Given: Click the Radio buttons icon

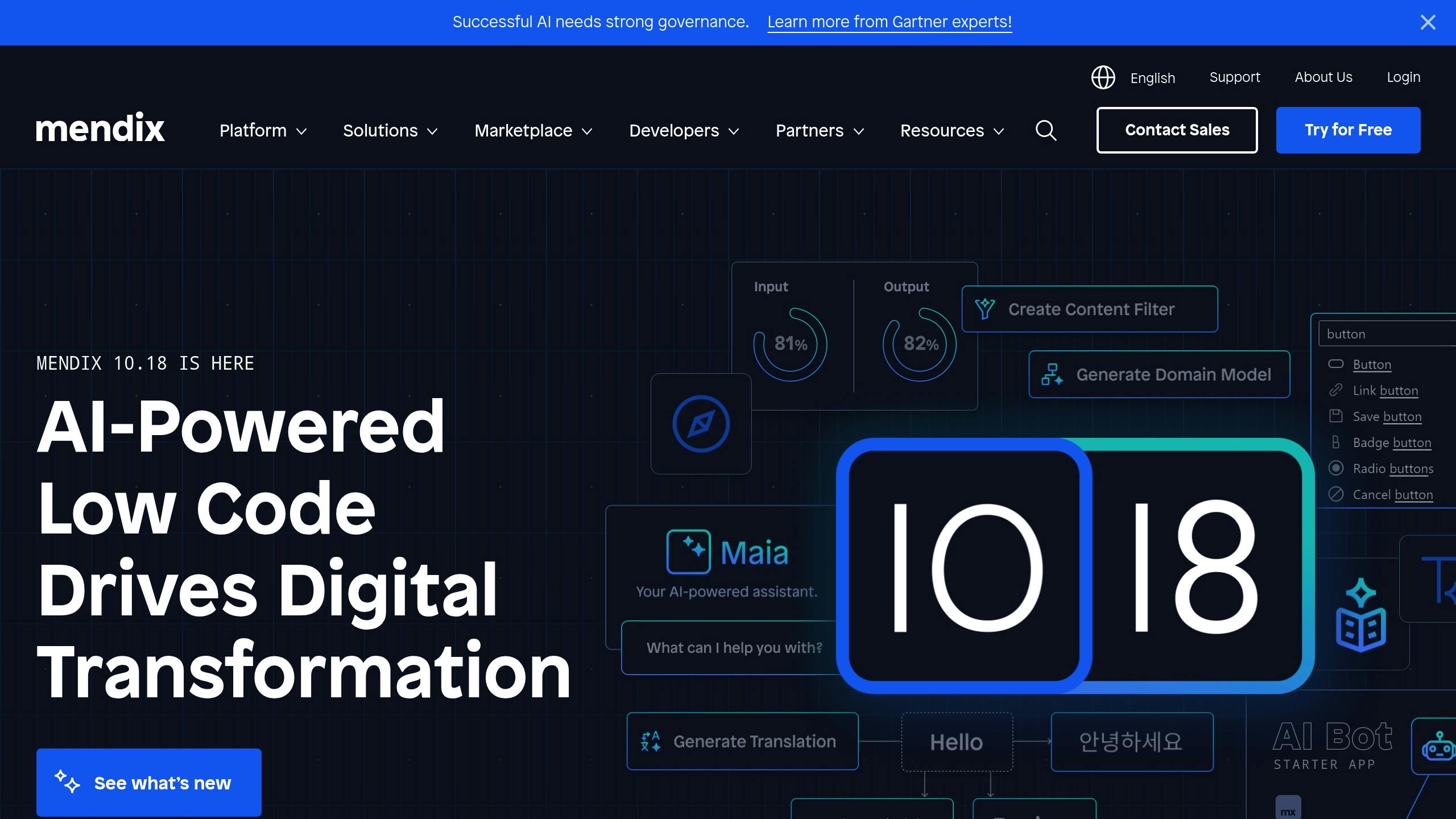Looking at the screenshot, I should (1335, 468).
